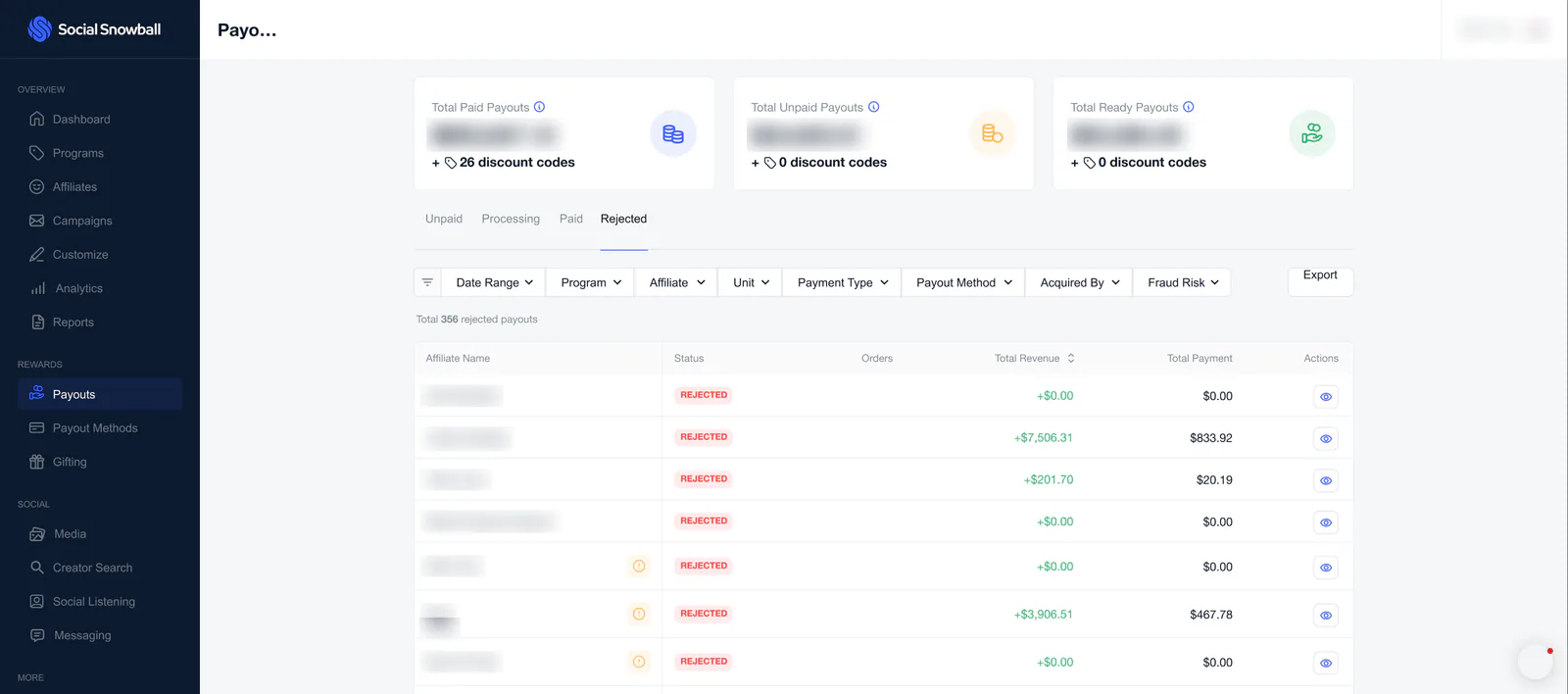
Task: Click the orange coins icon in Unpaid card
Action: 993,133
